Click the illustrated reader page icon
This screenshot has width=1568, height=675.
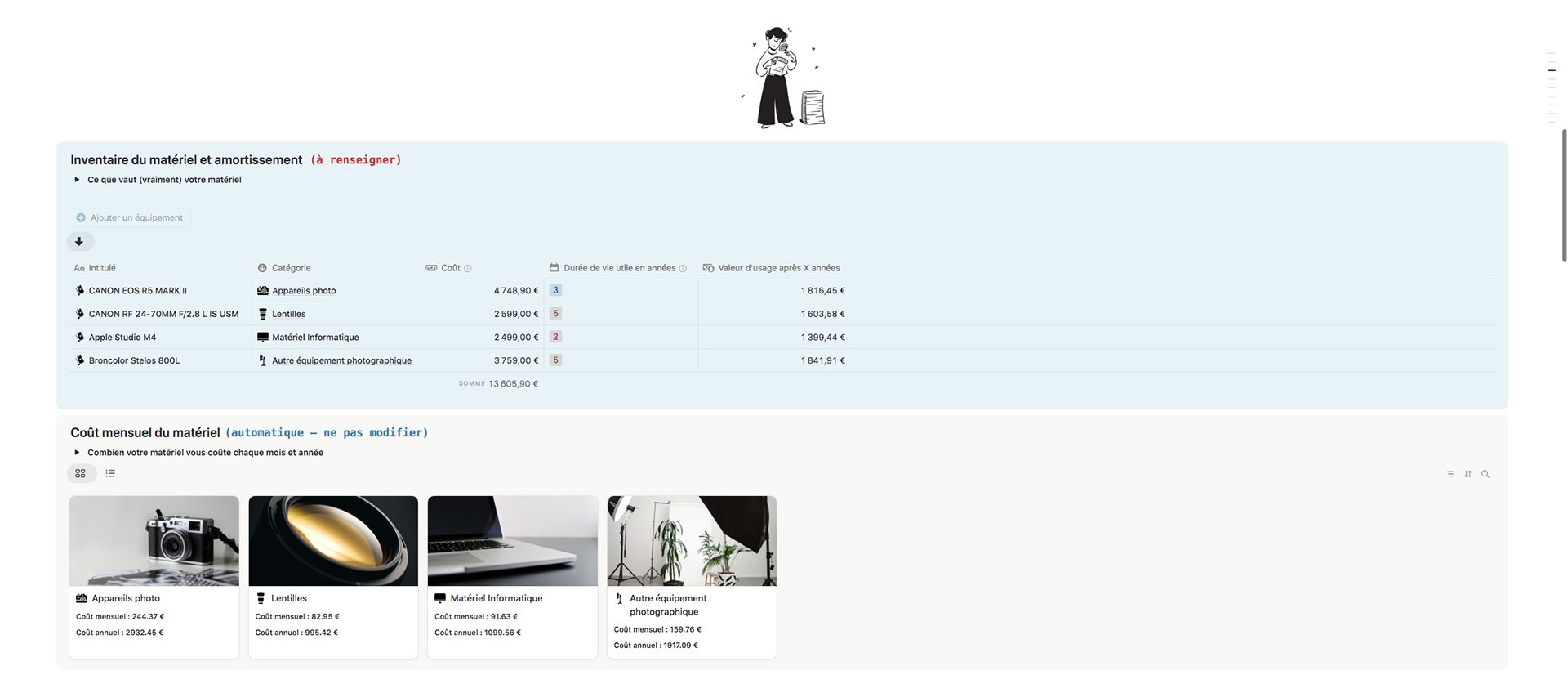(784, 78)
